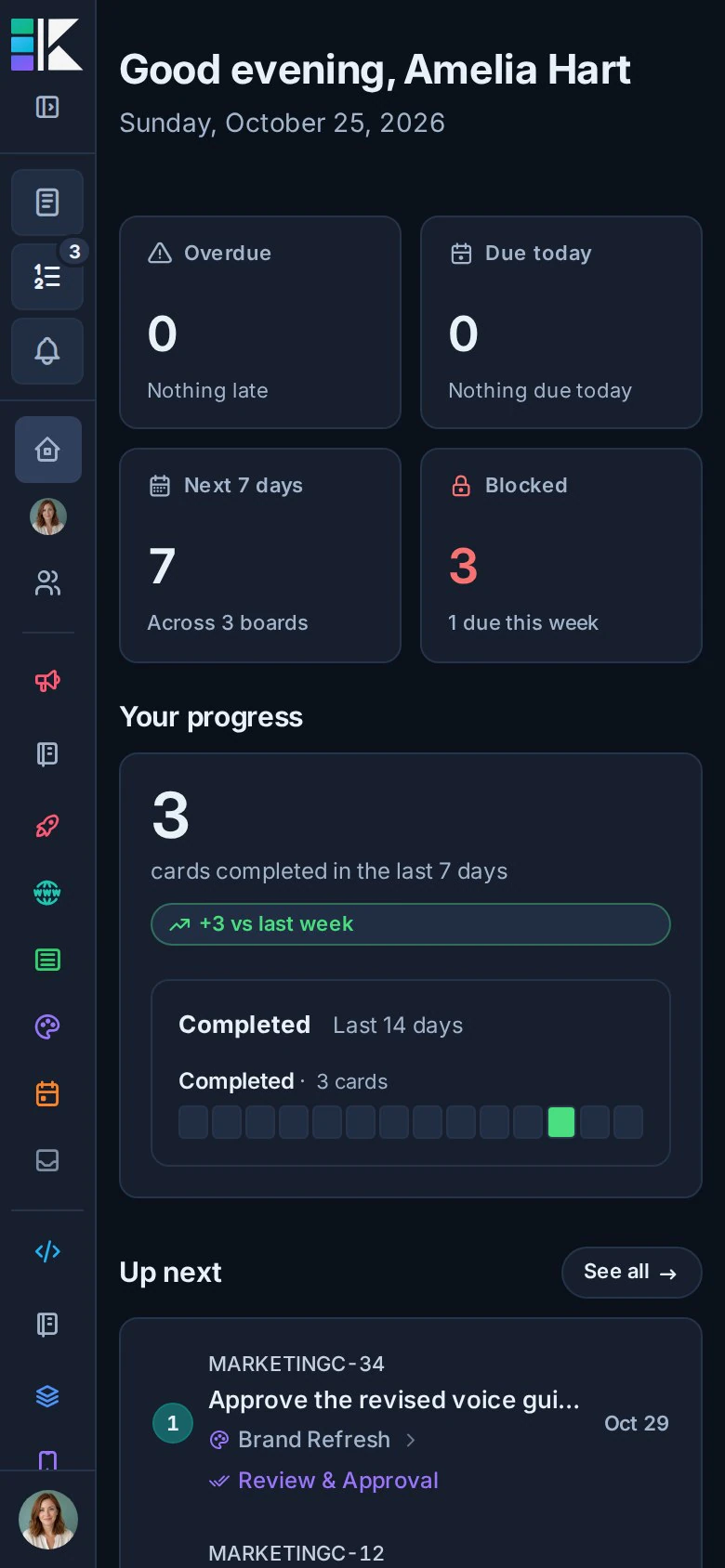The width and height of the screenshot is (725, 1568).
Task: Open the red megaphone board
Action: 47,681
